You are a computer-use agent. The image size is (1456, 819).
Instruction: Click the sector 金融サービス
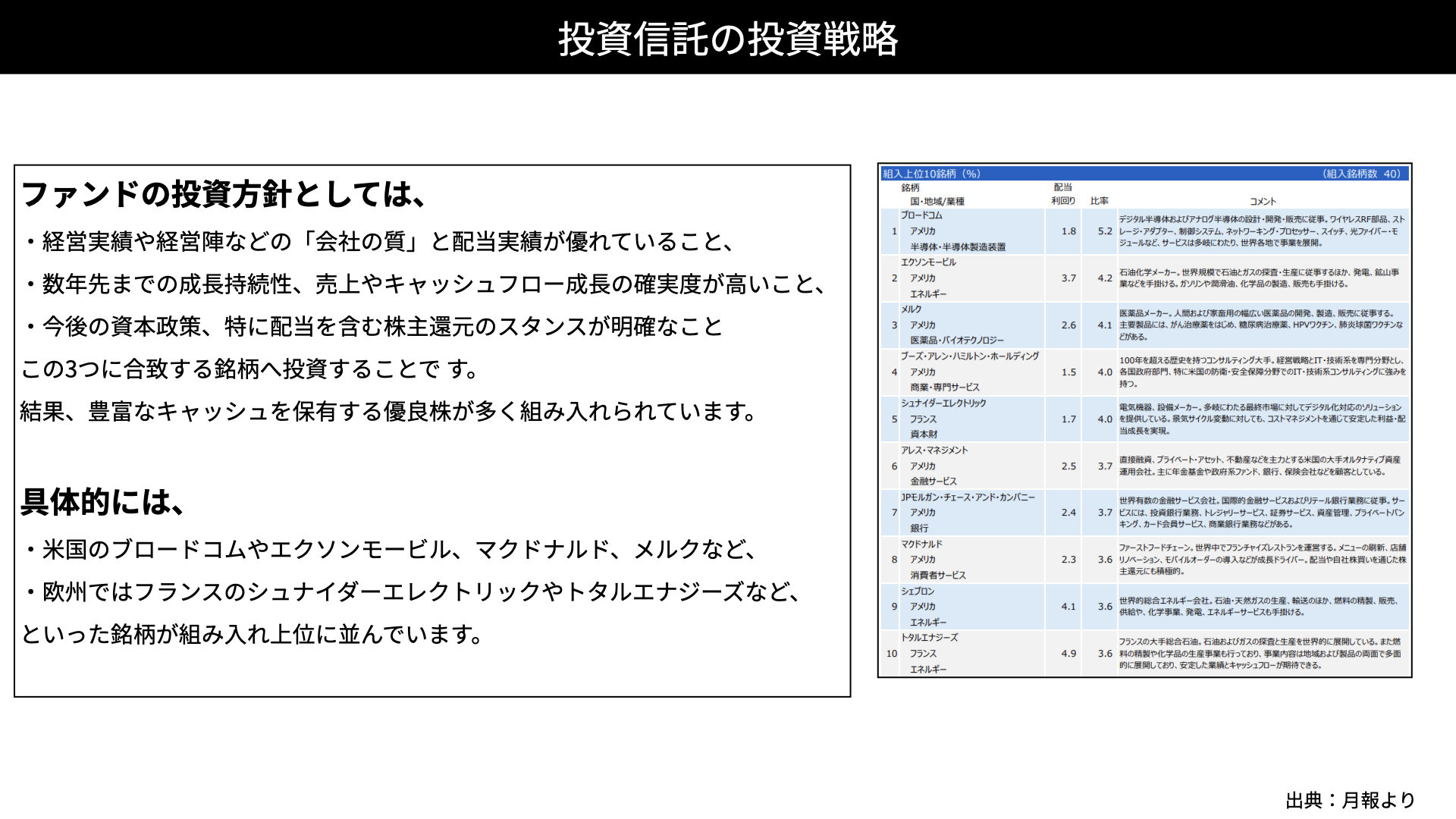point(934,482)
